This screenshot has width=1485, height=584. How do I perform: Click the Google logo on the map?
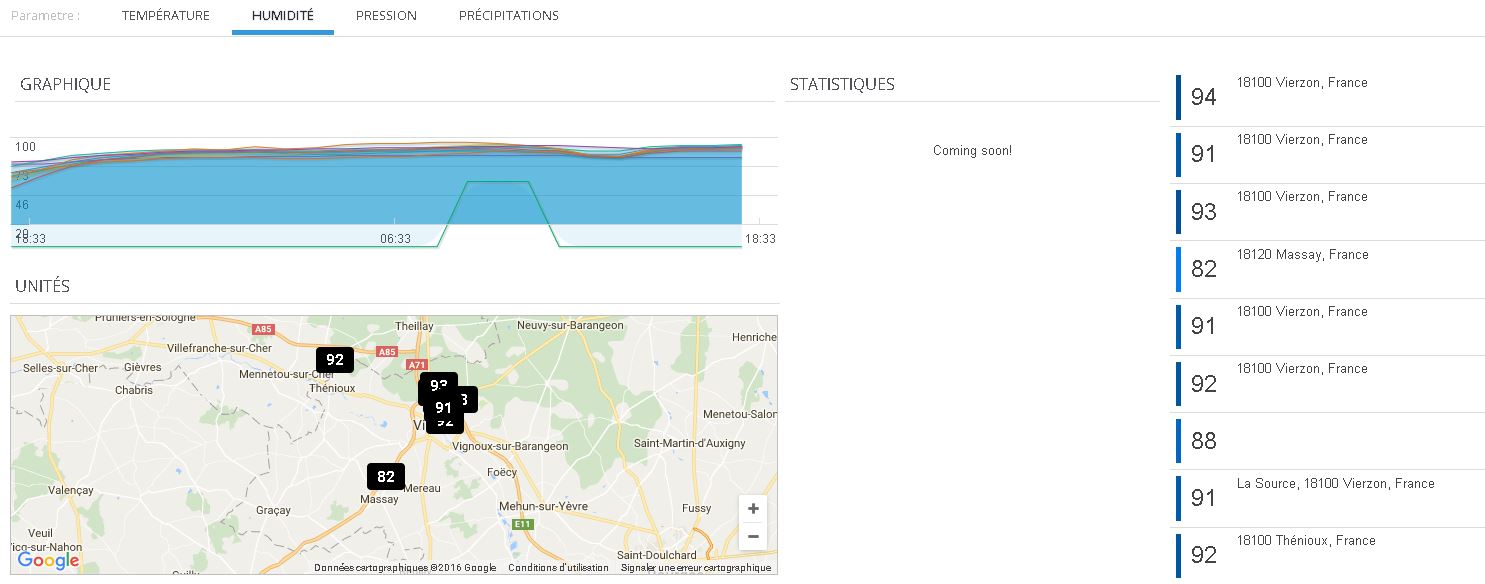click(48, 561)
